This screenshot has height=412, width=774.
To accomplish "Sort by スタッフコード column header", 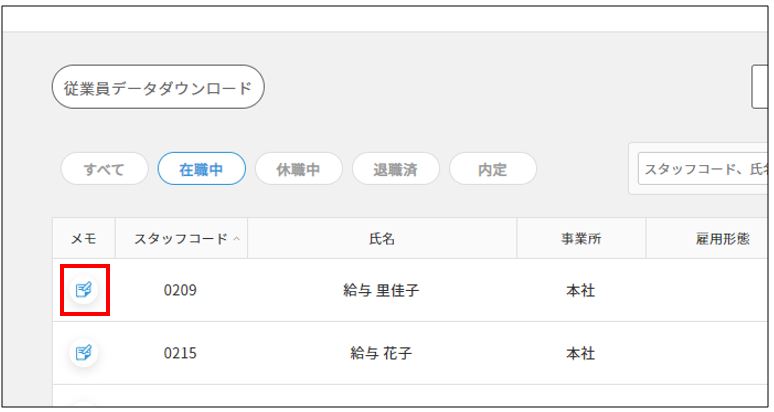I will click(x=181, y=239).
